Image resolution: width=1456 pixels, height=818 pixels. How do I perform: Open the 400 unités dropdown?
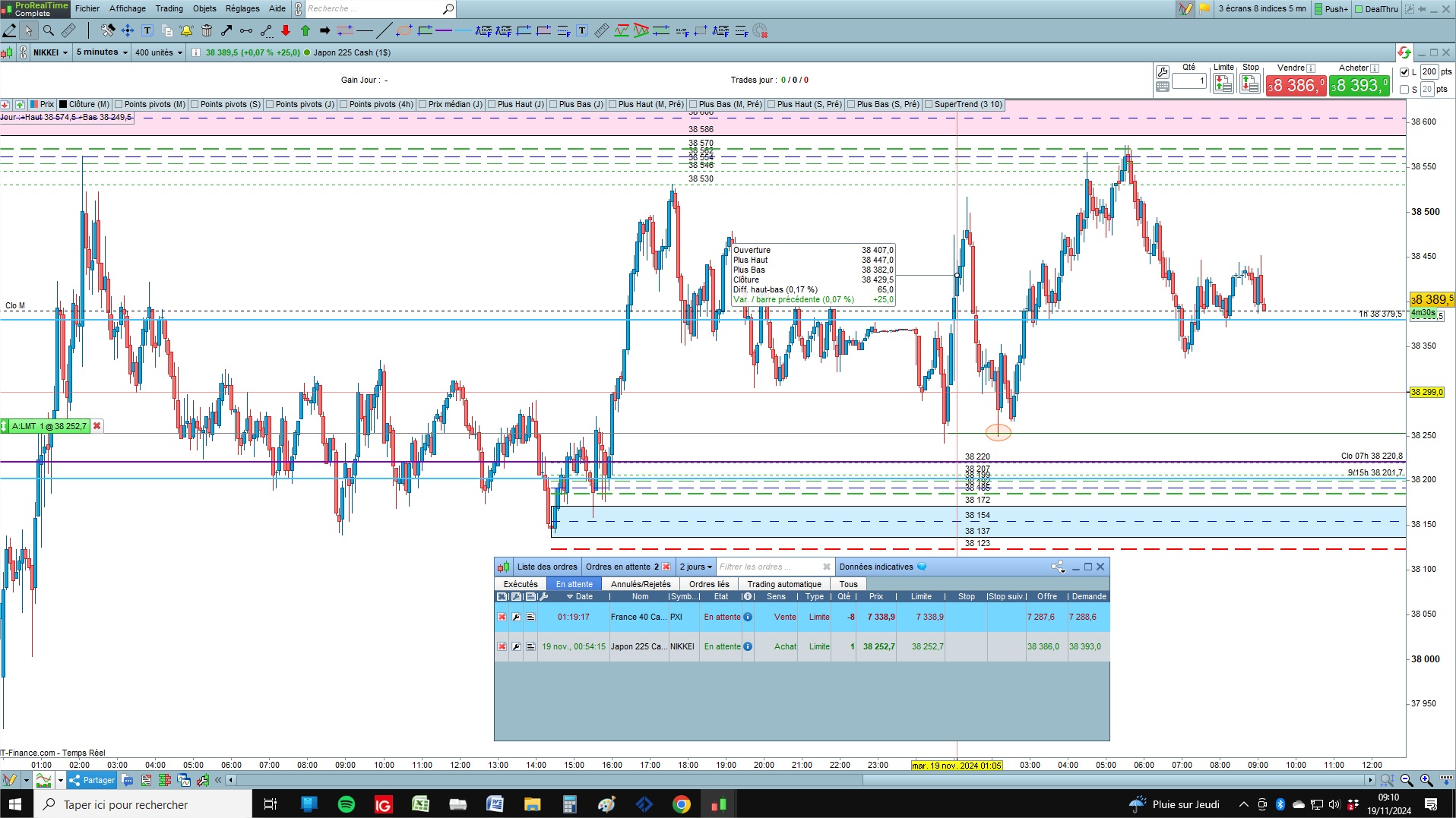tap(159, 52)
